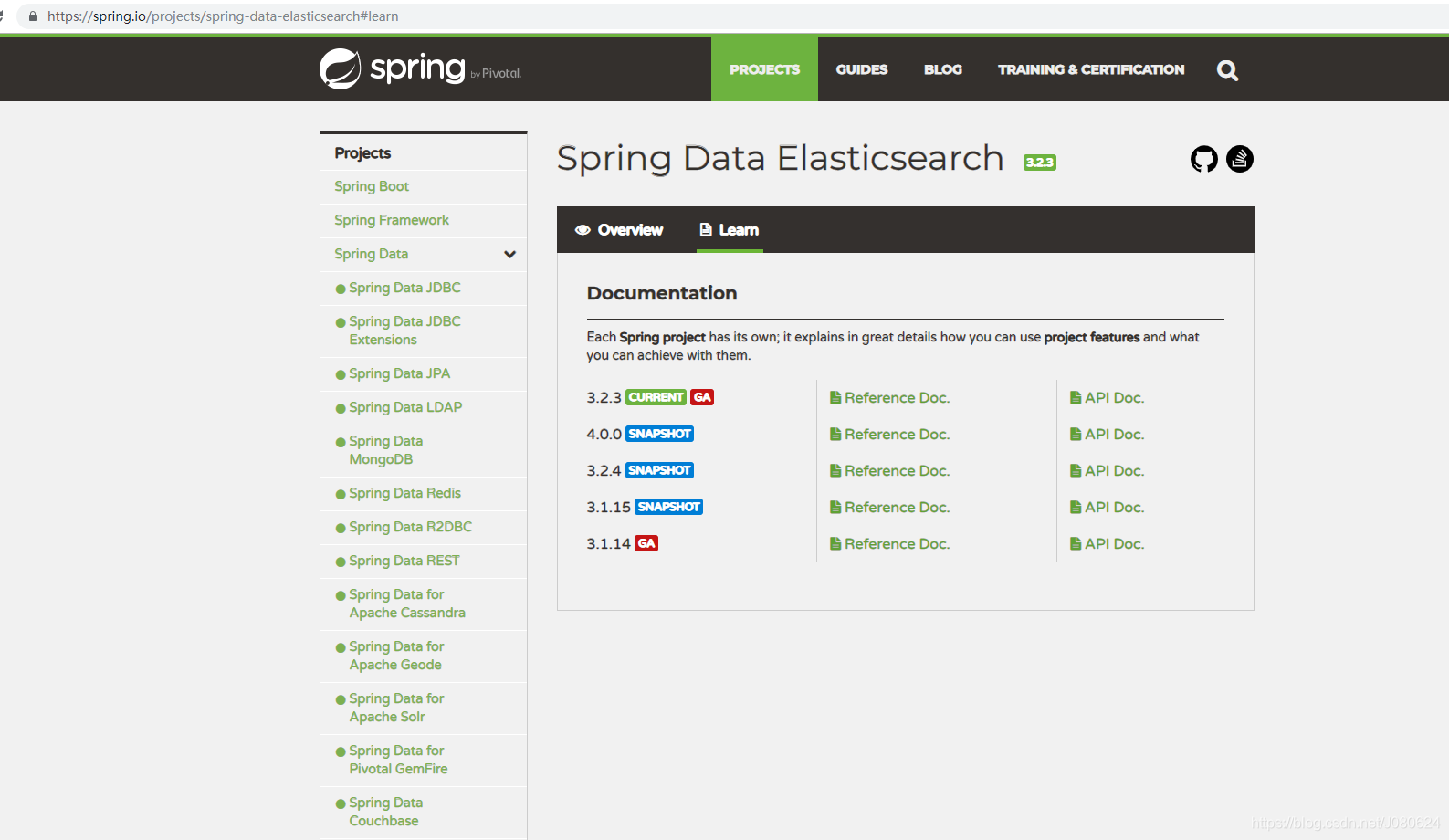This screenshot has width=1449, height=840.
Task: Open the PROJECTS menu item
Action: pos(764,69)
